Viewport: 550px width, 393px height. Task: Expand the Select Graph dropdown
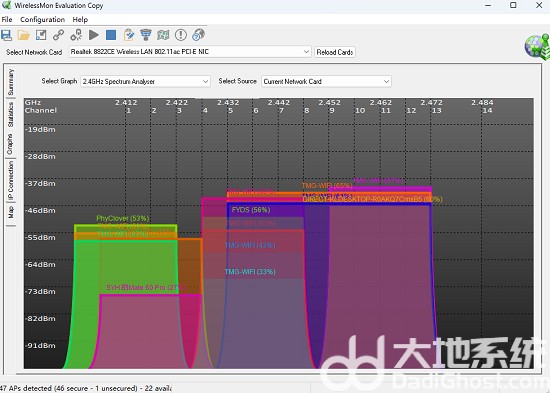tap(145, 81)
